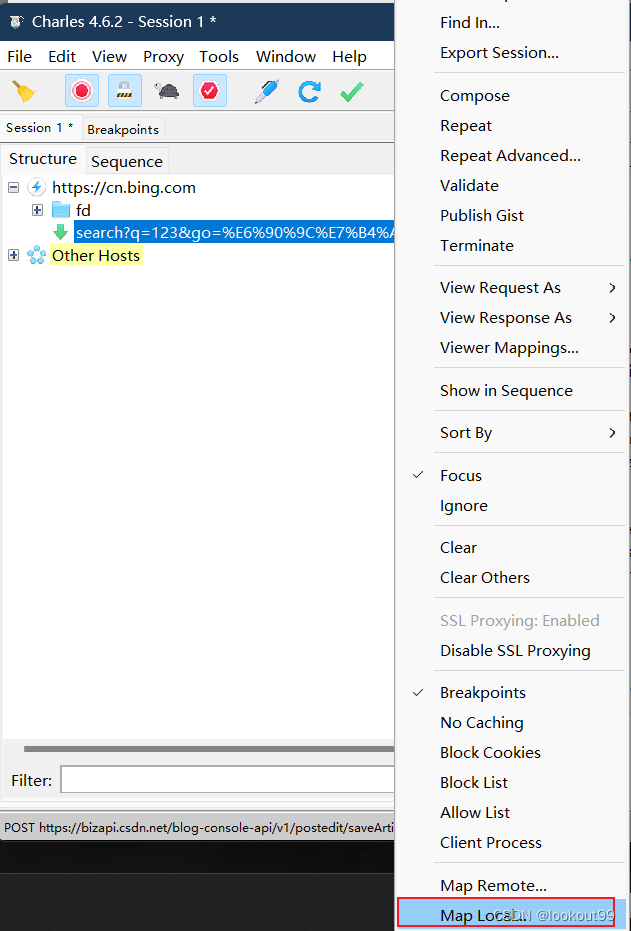
Task: Click the Filter text field
Action: (x=227, y=780)
